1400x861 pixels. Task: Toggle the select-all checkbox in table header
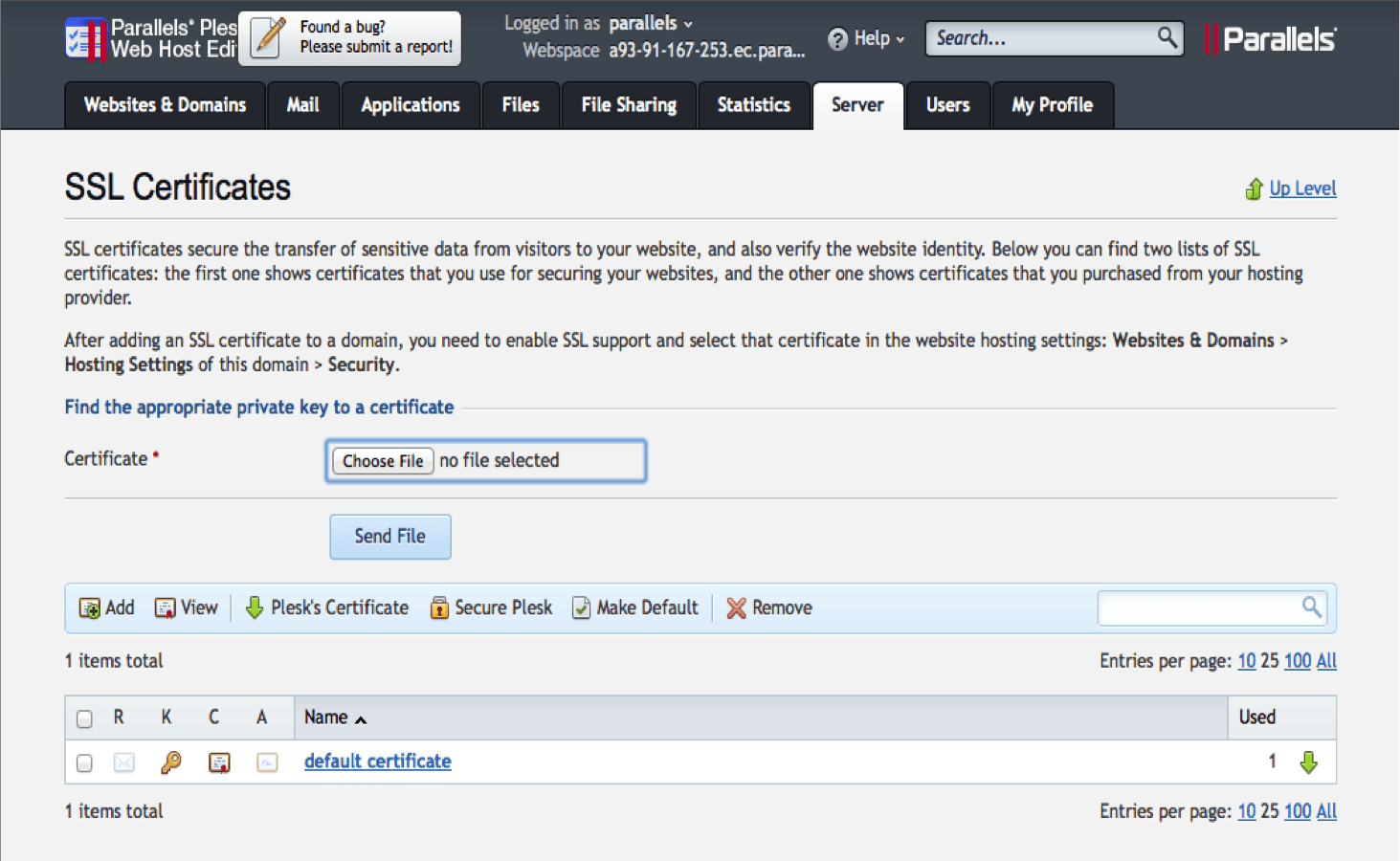click(84, 718)
